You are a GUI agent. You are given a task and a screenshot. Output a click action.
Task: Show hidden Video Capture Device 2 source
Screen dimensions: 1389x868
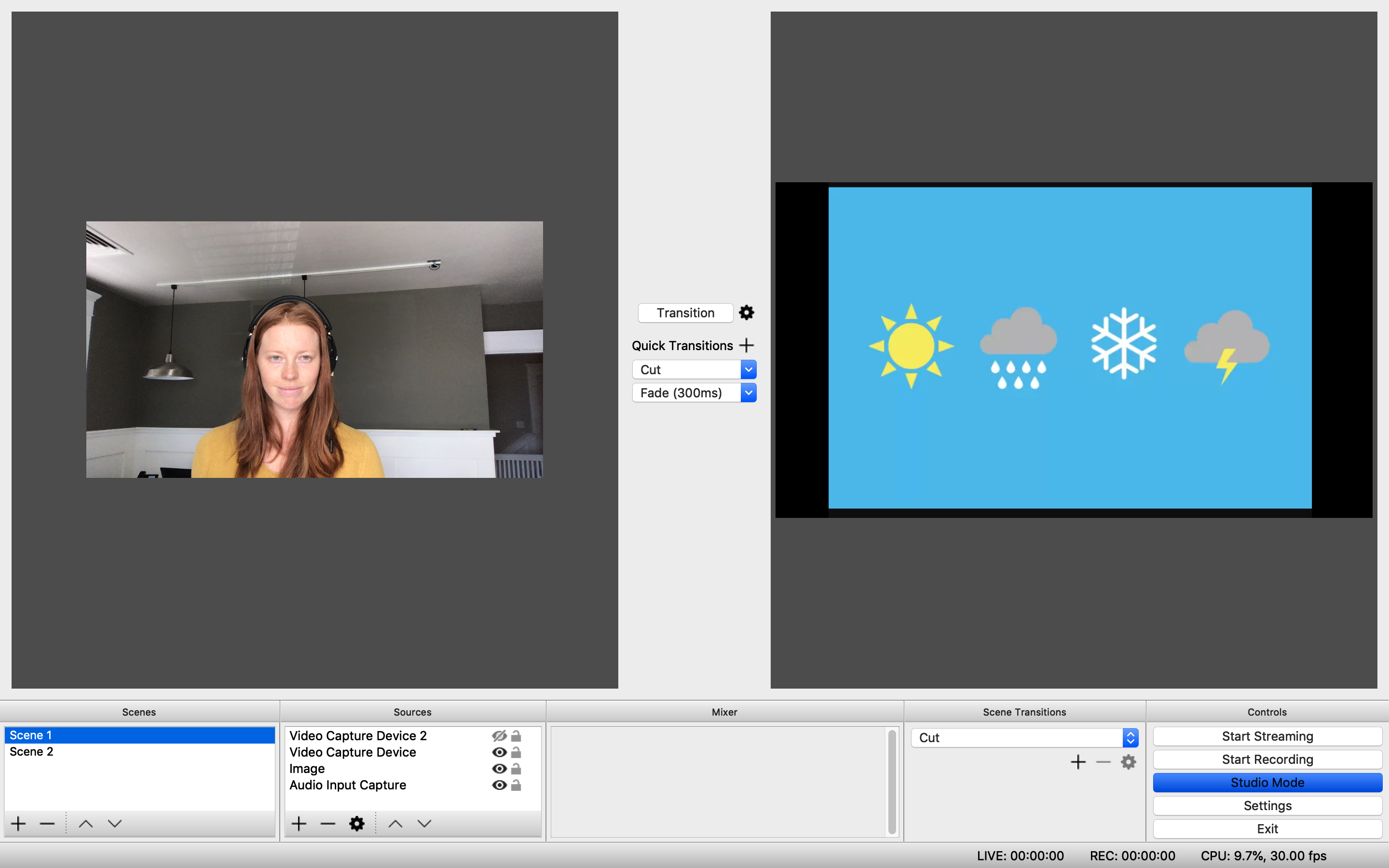499,736
